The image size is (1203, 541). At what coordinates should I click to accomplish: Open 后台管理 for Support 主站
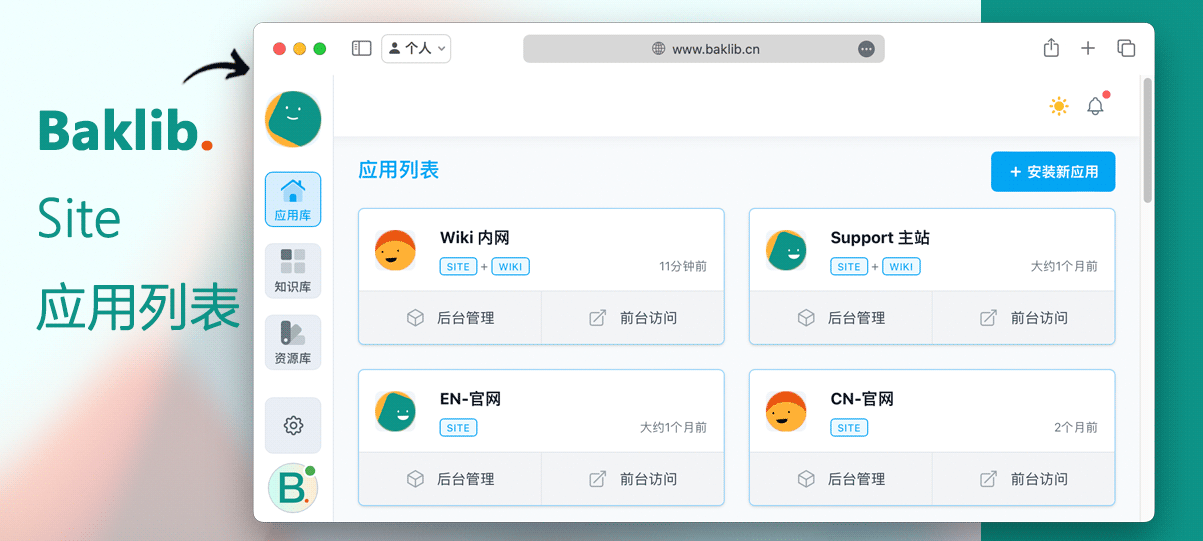pyautogui.click(x=841, y=318)
